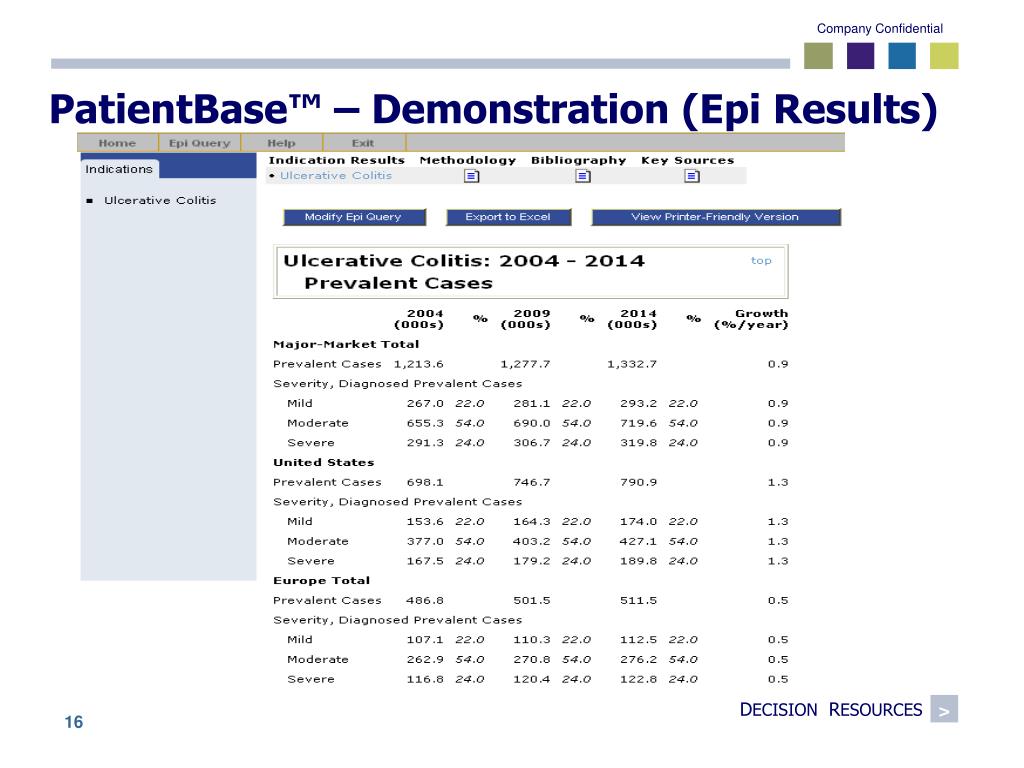Open the Key Sources document icon

click(692, 176)
